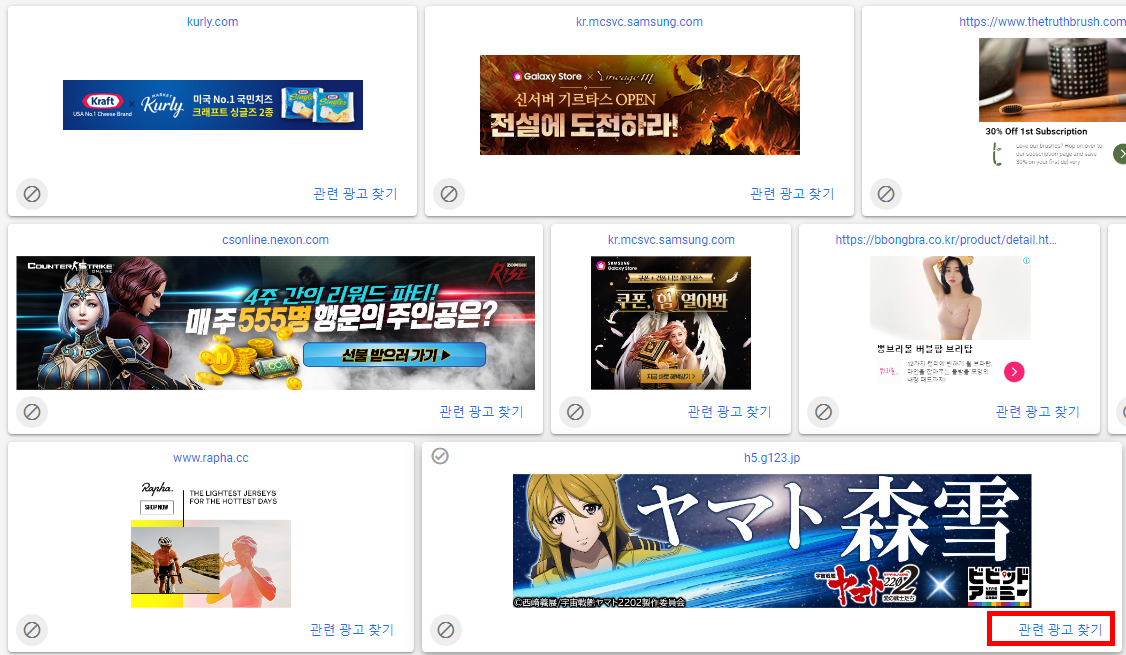
Task: Block the kurly.com Kraft cheese ad
Action: point(32,194)
